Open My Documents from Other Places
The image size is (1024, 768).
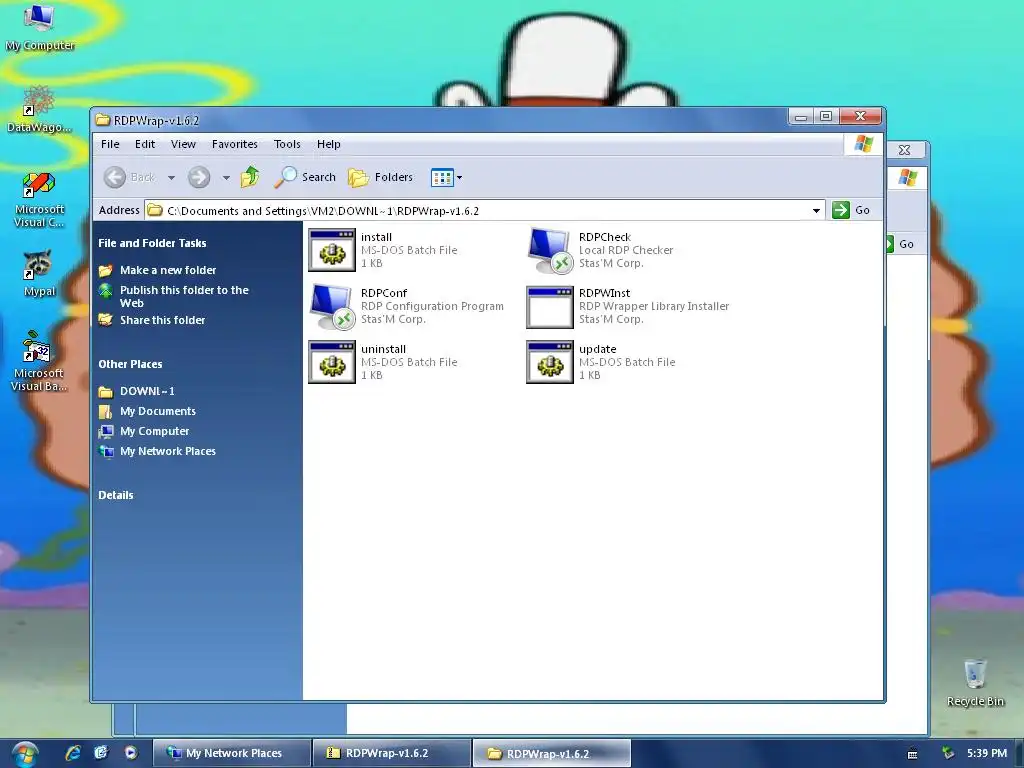click(158, 411)
